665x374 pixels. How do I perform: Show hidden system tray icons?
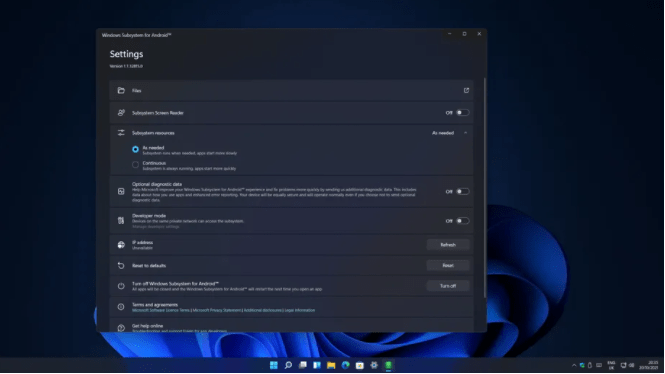(574, 365)
